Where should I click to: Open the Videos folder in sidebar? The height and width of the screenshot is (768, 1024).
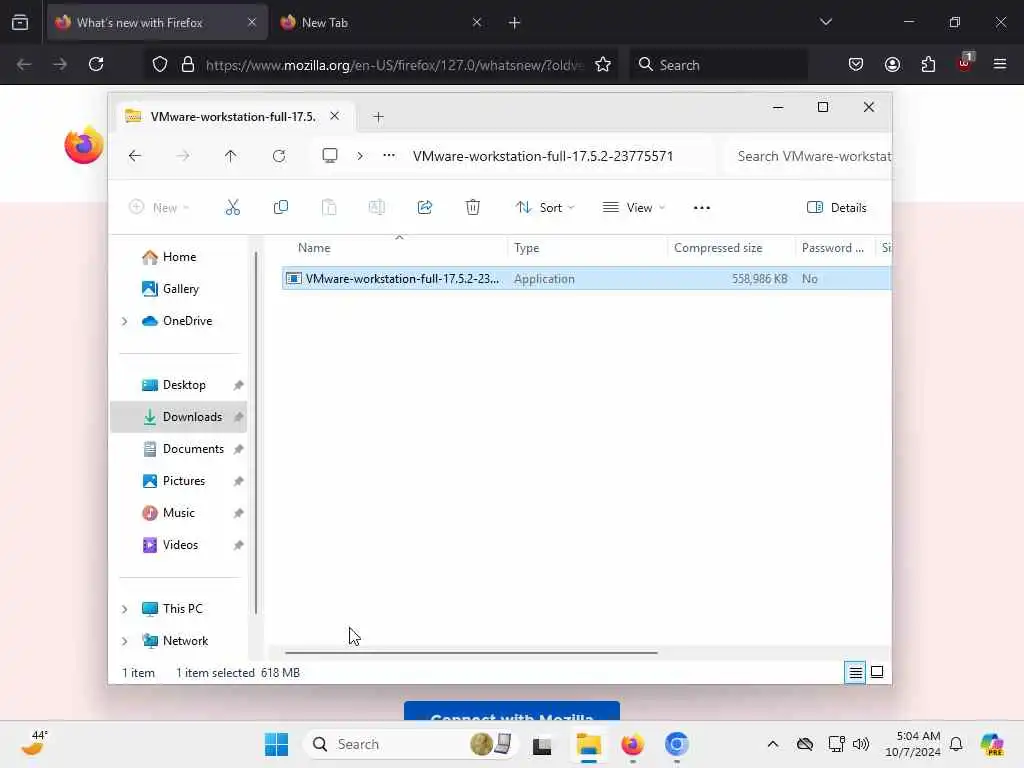click(180, 545)
